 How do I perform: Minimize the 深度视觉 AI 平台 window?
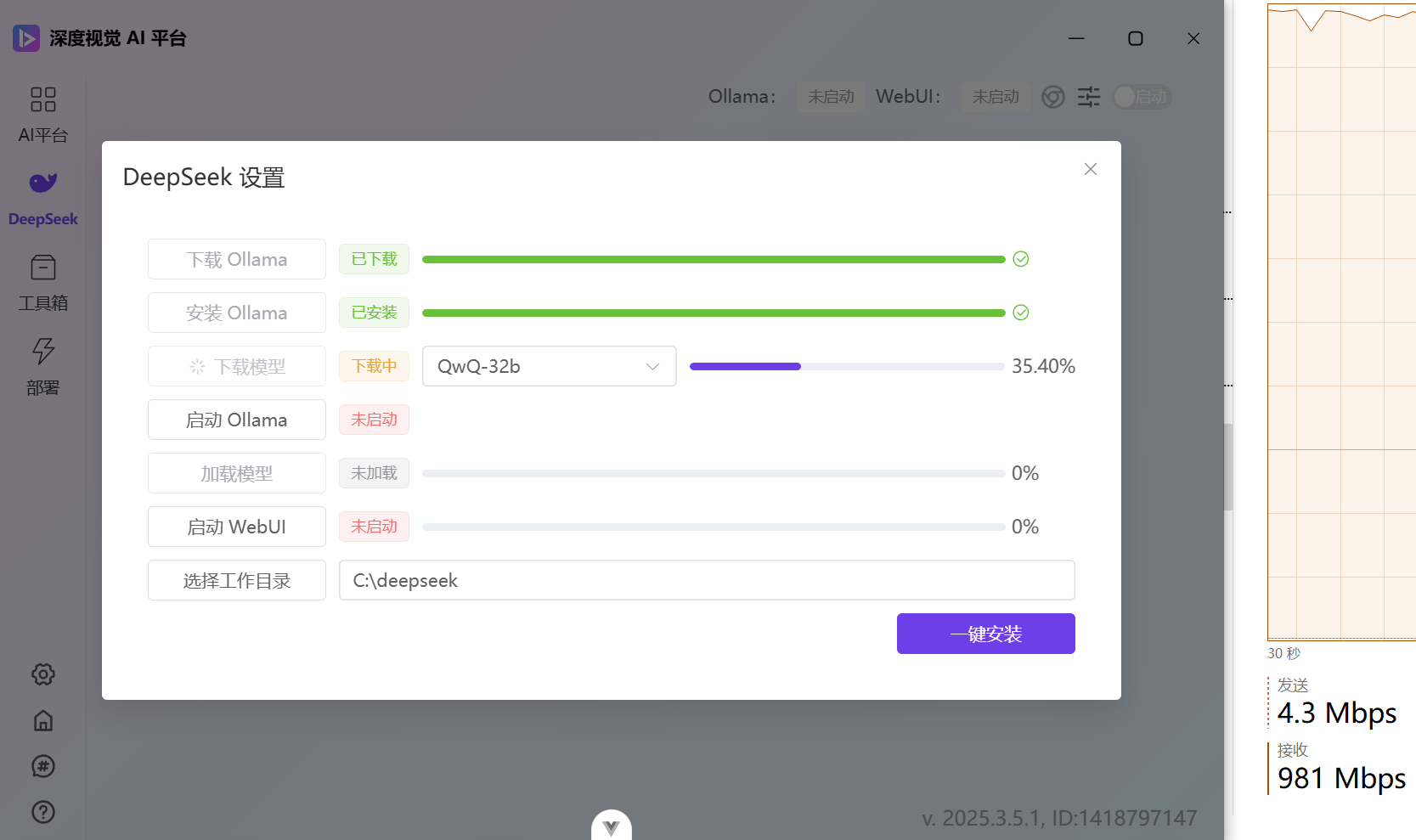pyautogui.click(x=1076, y=38)
